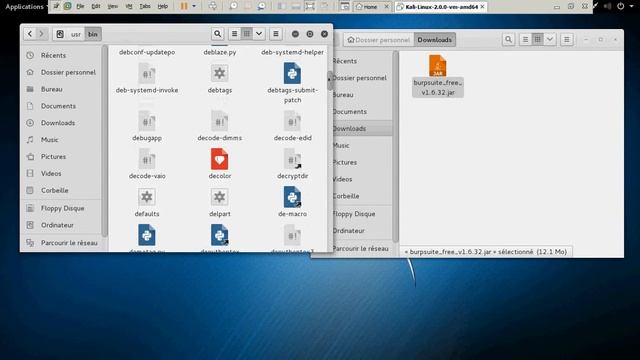
Task: Open the VMware View menu
Action: click(113, 7)
